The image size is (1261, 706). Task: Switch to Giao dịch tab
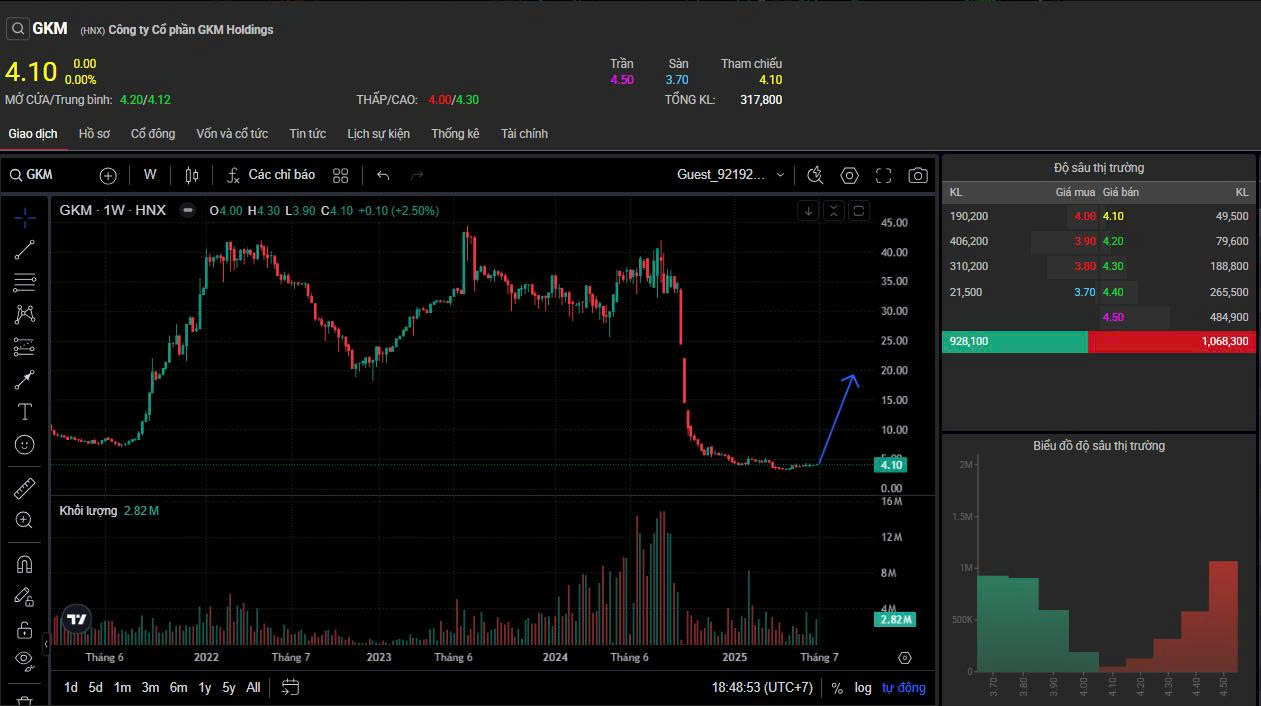click(x=33, y=134)
